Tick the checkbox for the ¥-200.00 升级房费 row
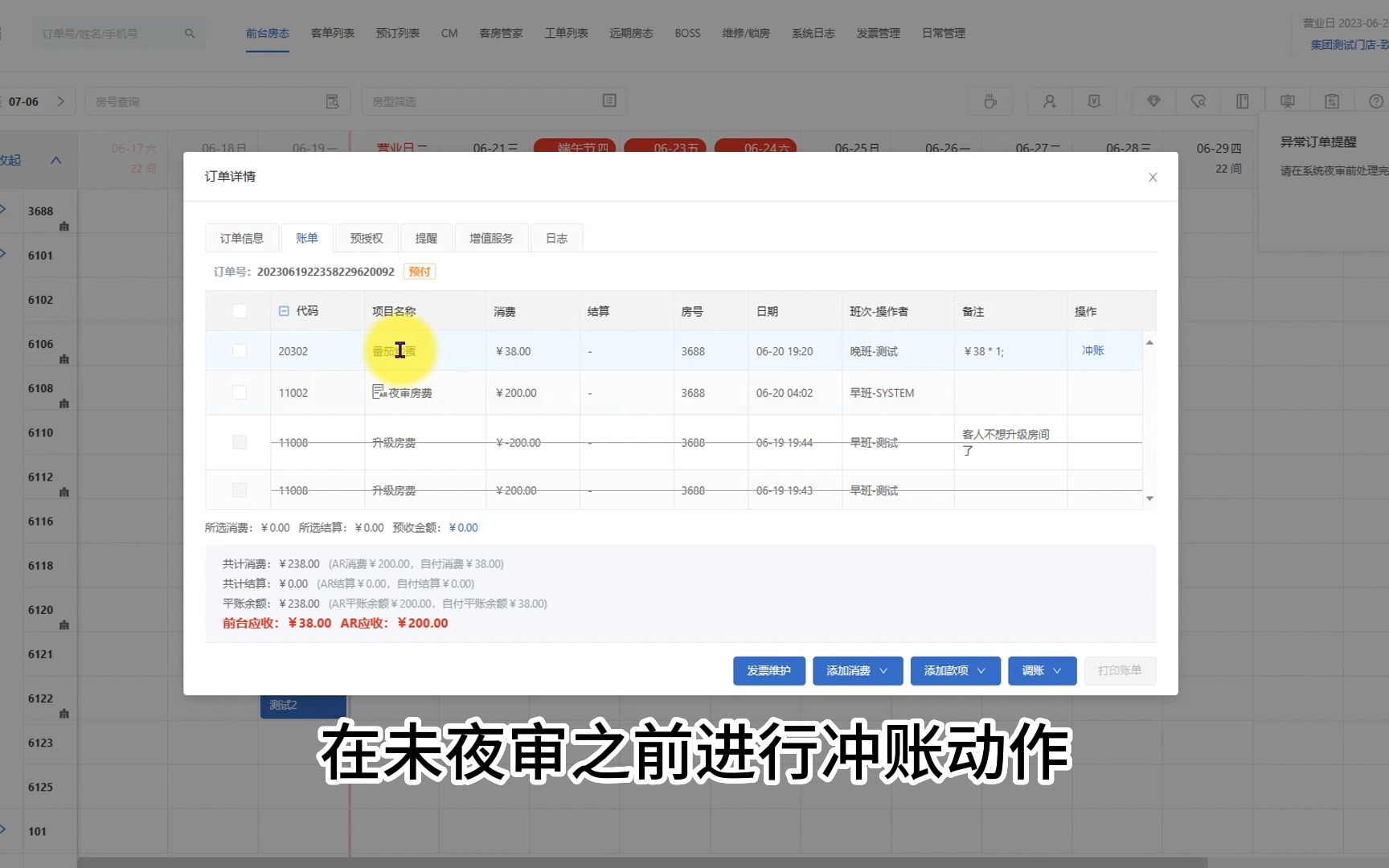The width and height of the screenshot is (1389, 868). point(240,442)
